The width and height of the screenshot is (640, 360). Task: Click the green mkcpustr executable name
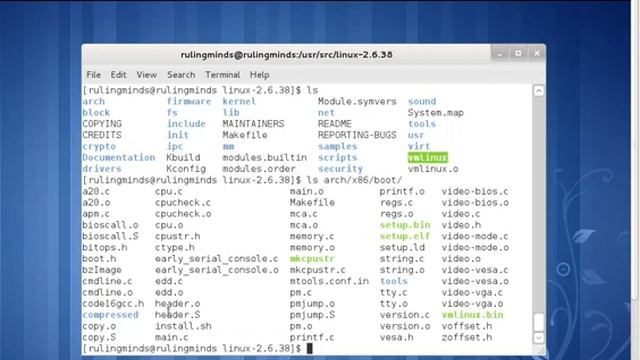312,259
